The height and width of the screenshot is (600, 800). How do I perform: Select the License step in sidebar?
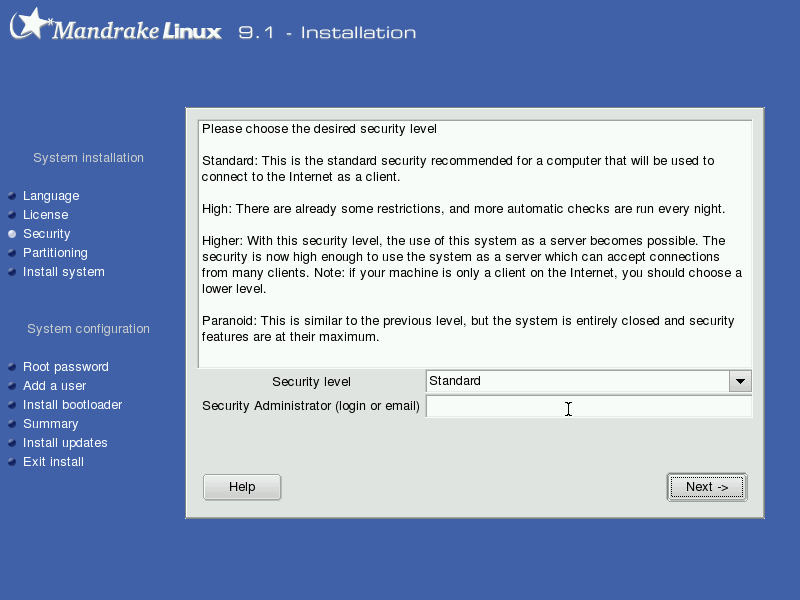coord(45,215)
